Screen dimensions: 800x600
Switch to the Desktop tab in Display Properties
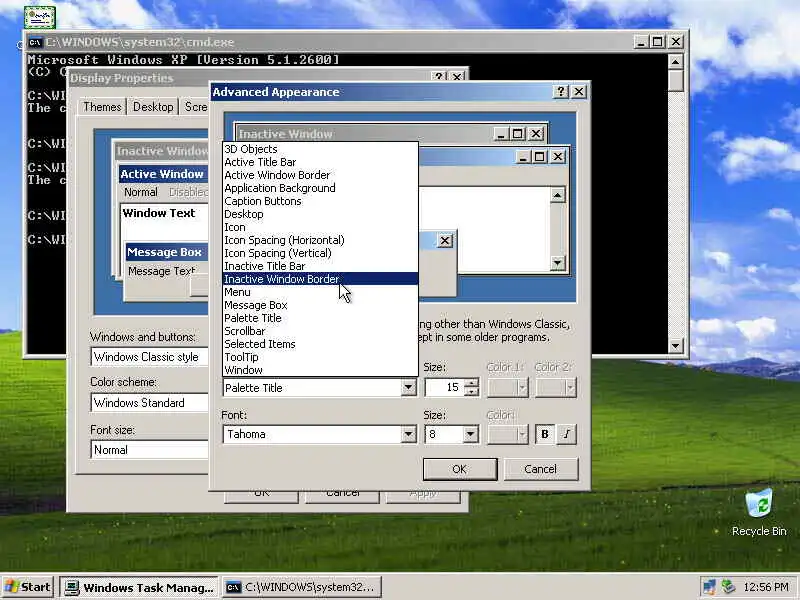tap(153, 107)
